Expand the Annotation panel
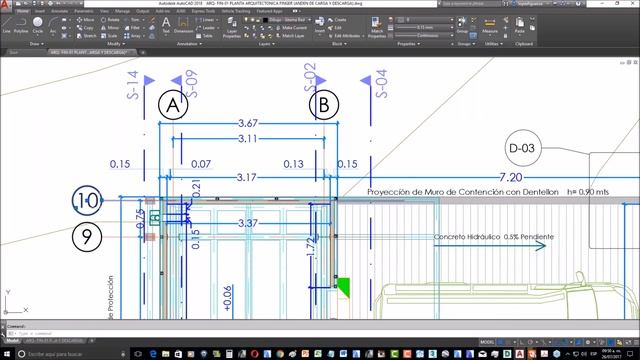The height and width of the screenshot is (360, 640). (189, 44)
